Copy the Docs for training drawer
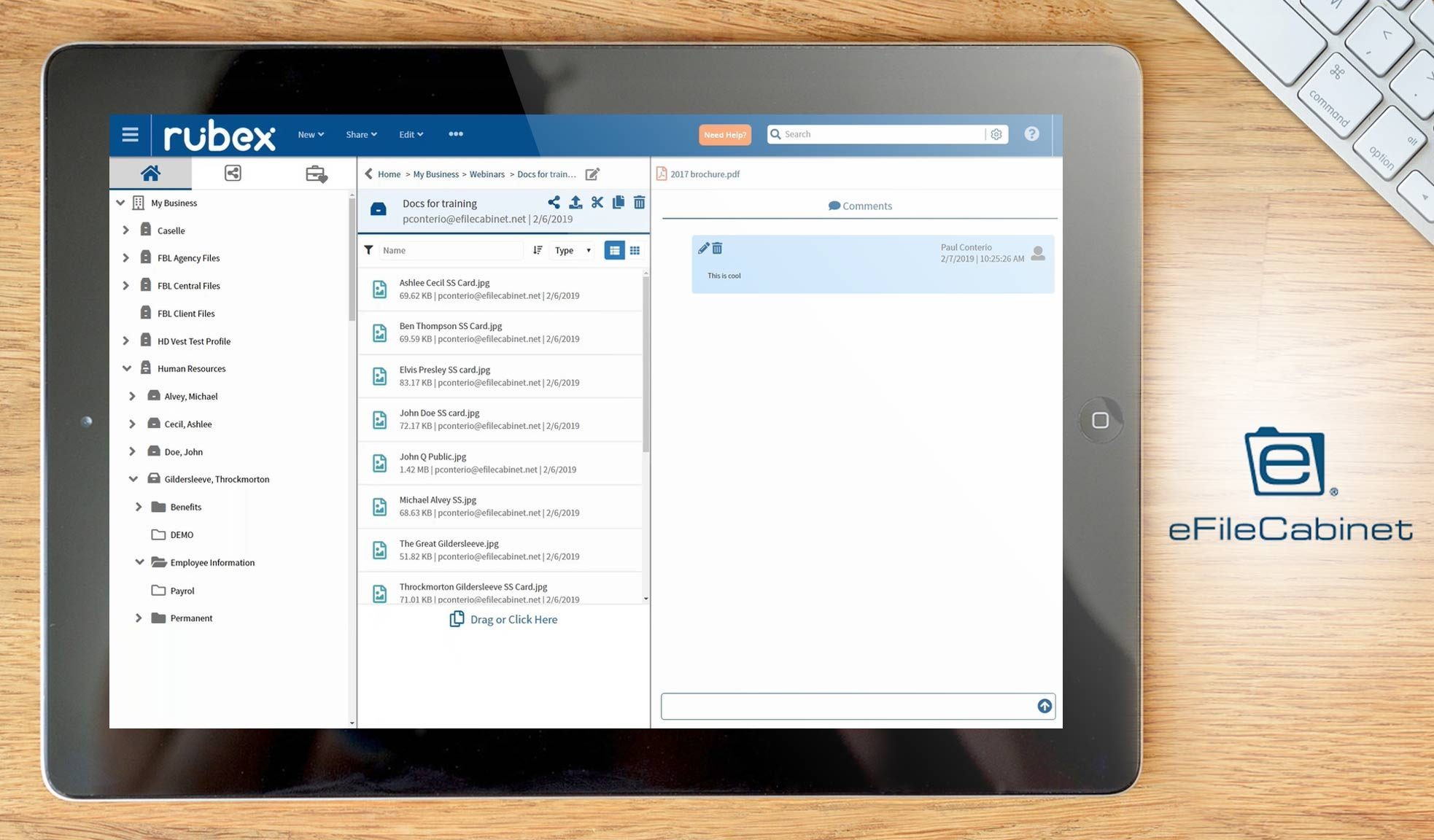Image resolution: width=1434 pixels, height=840 pixels. coord(618,202)
